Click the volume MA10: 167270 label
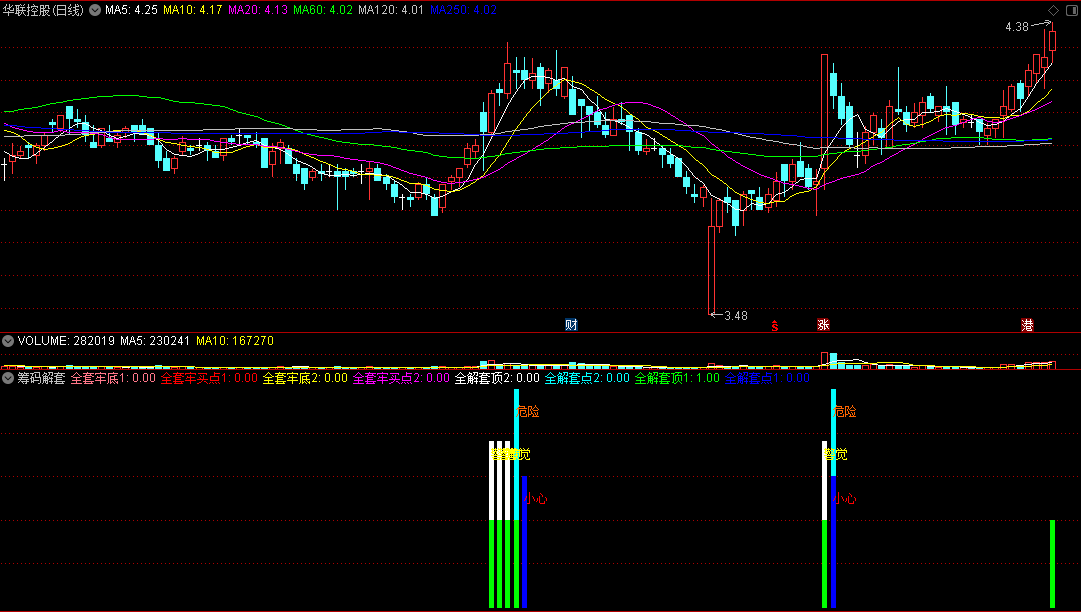 tap(234, 341)
